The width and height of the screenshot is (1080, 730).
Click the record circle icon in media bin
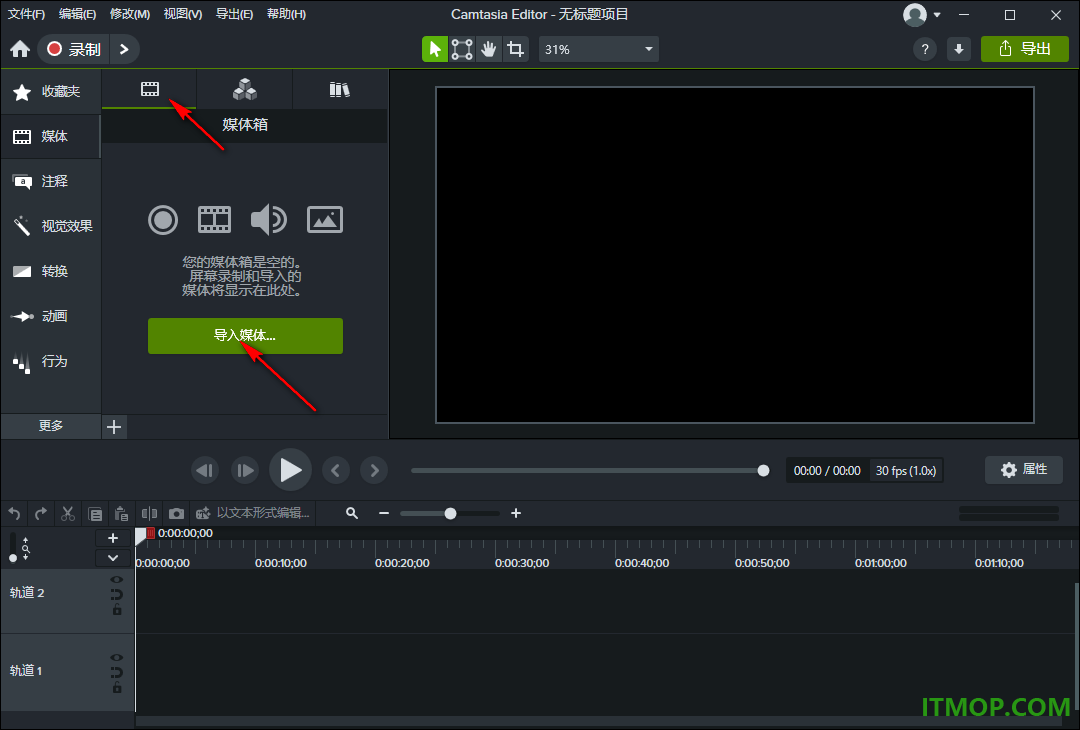pos(163,220)
